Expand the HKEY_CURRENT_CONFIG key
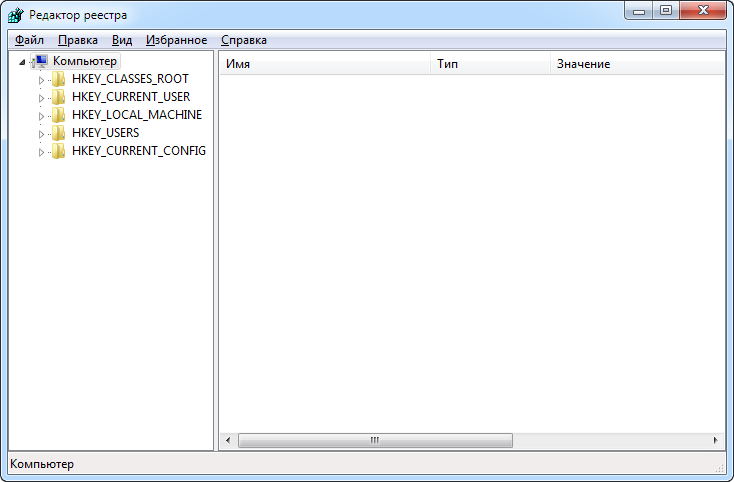 point(41,152)
